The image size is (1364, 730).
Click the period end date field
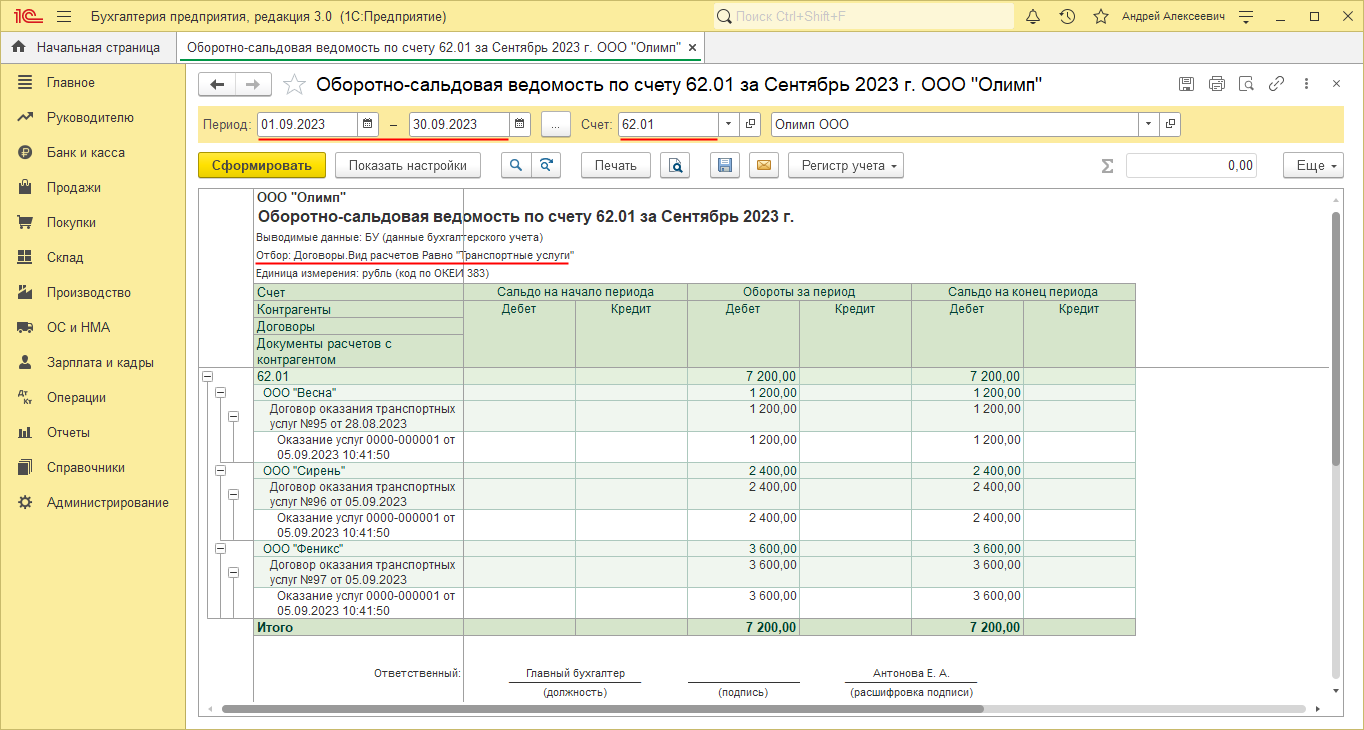[459, 124]
